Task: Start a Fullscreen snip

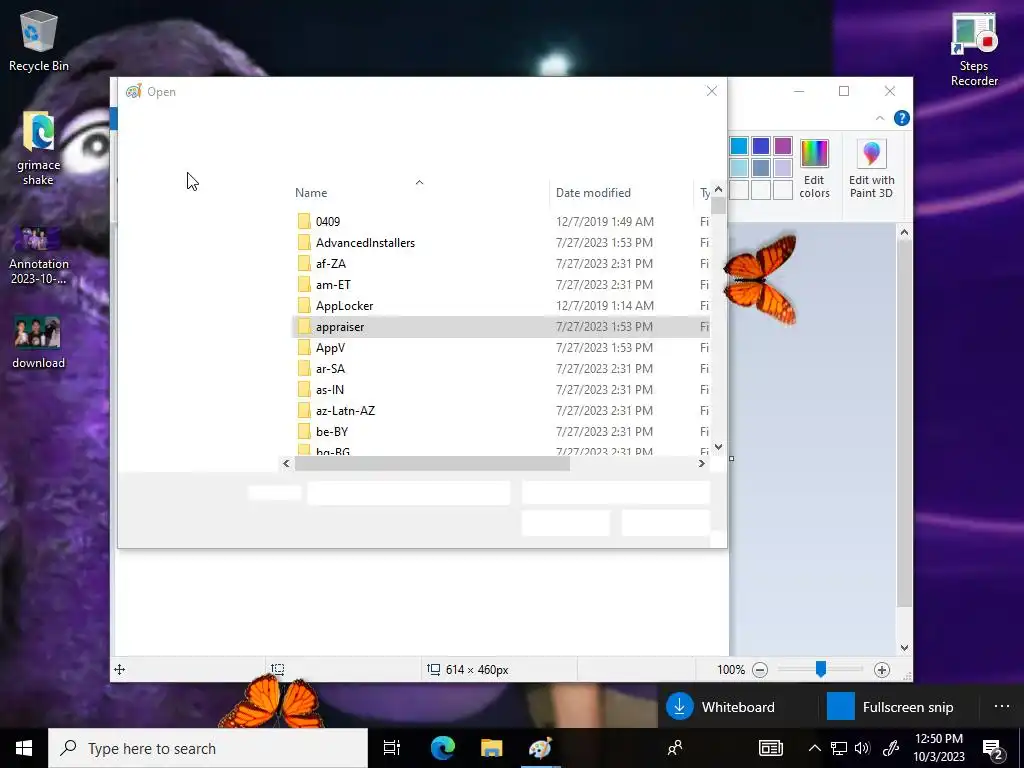Action: point(890,707)
